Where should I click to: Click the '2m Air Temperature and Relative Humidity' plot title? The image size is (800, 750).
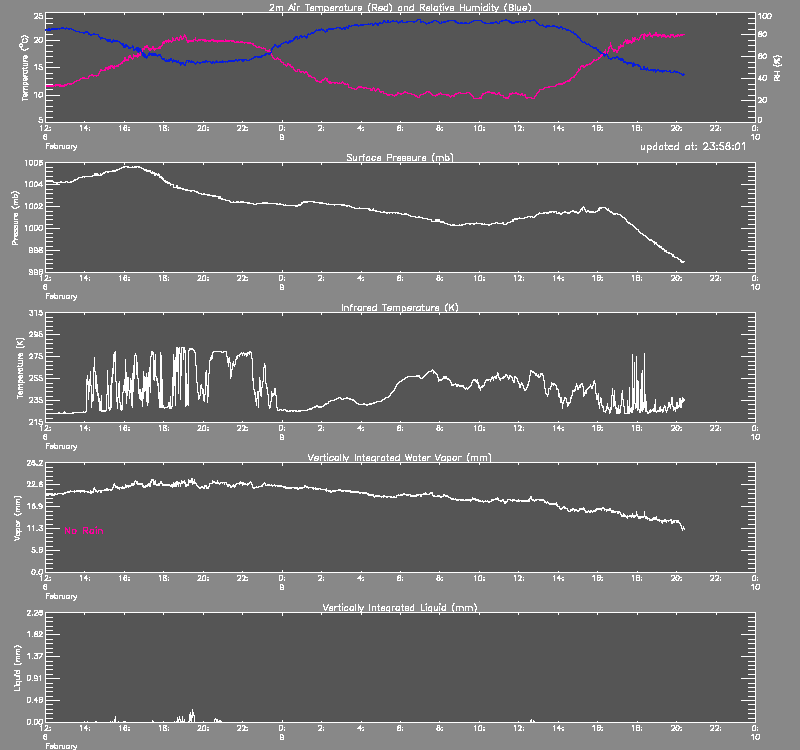click(x=400, y=7)
